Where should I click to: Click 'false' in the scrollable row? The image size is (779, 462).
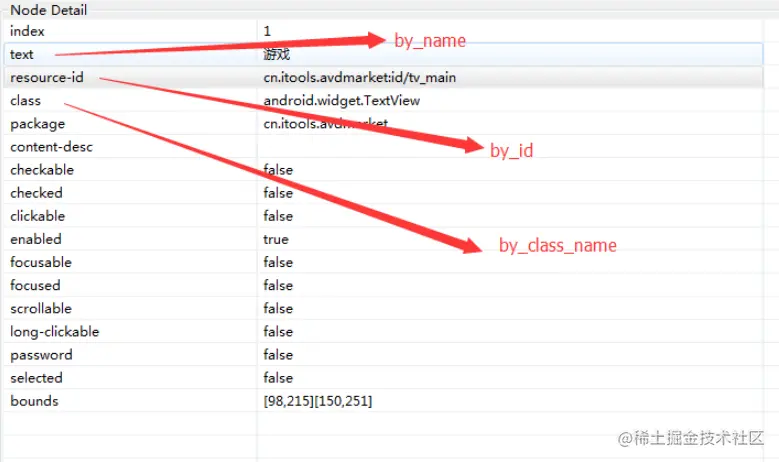278,308
